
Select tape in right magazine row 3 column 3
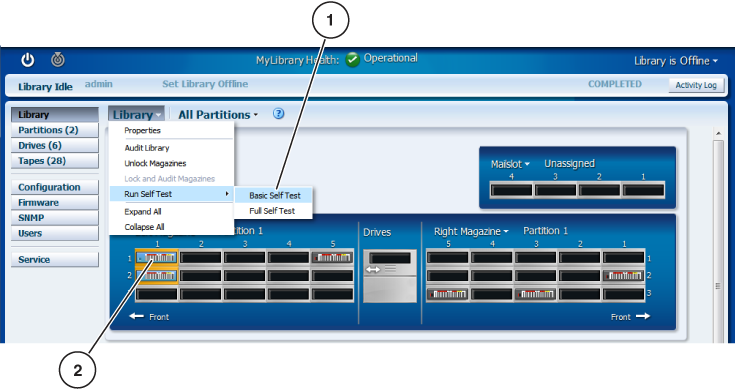[535, 294]
